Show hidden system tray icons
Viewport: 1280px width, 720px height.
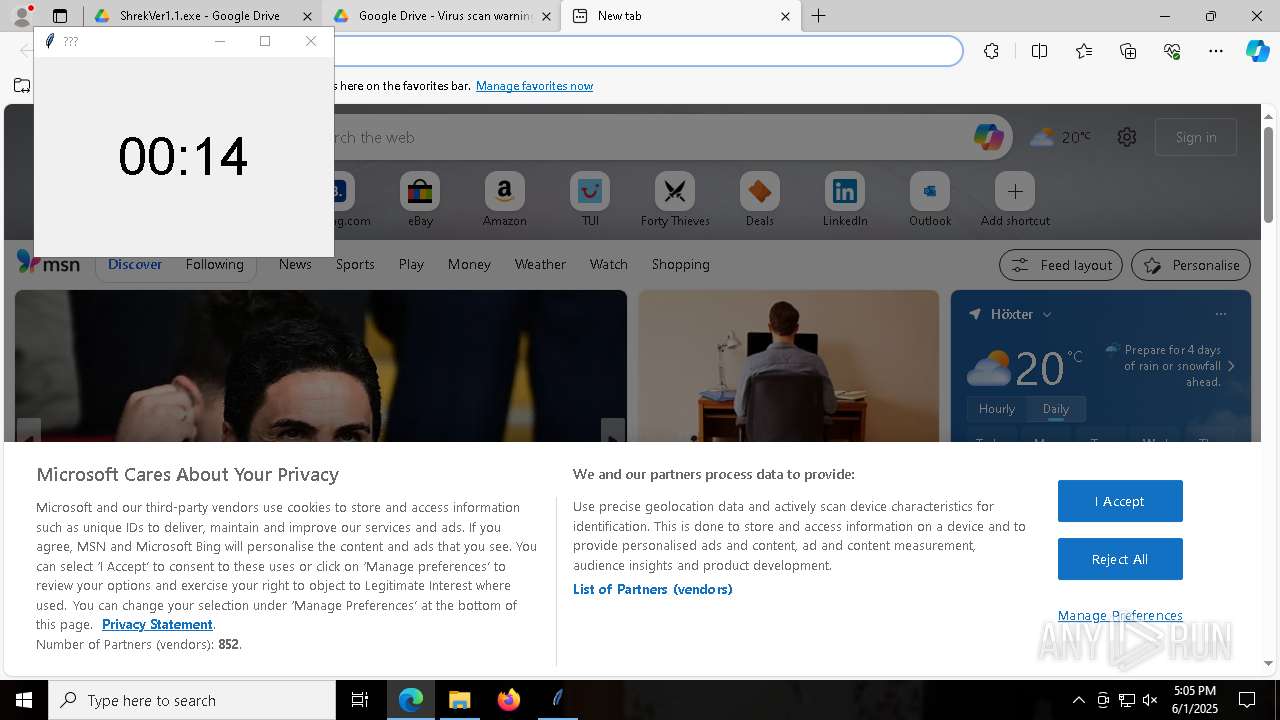[1078, 700]
